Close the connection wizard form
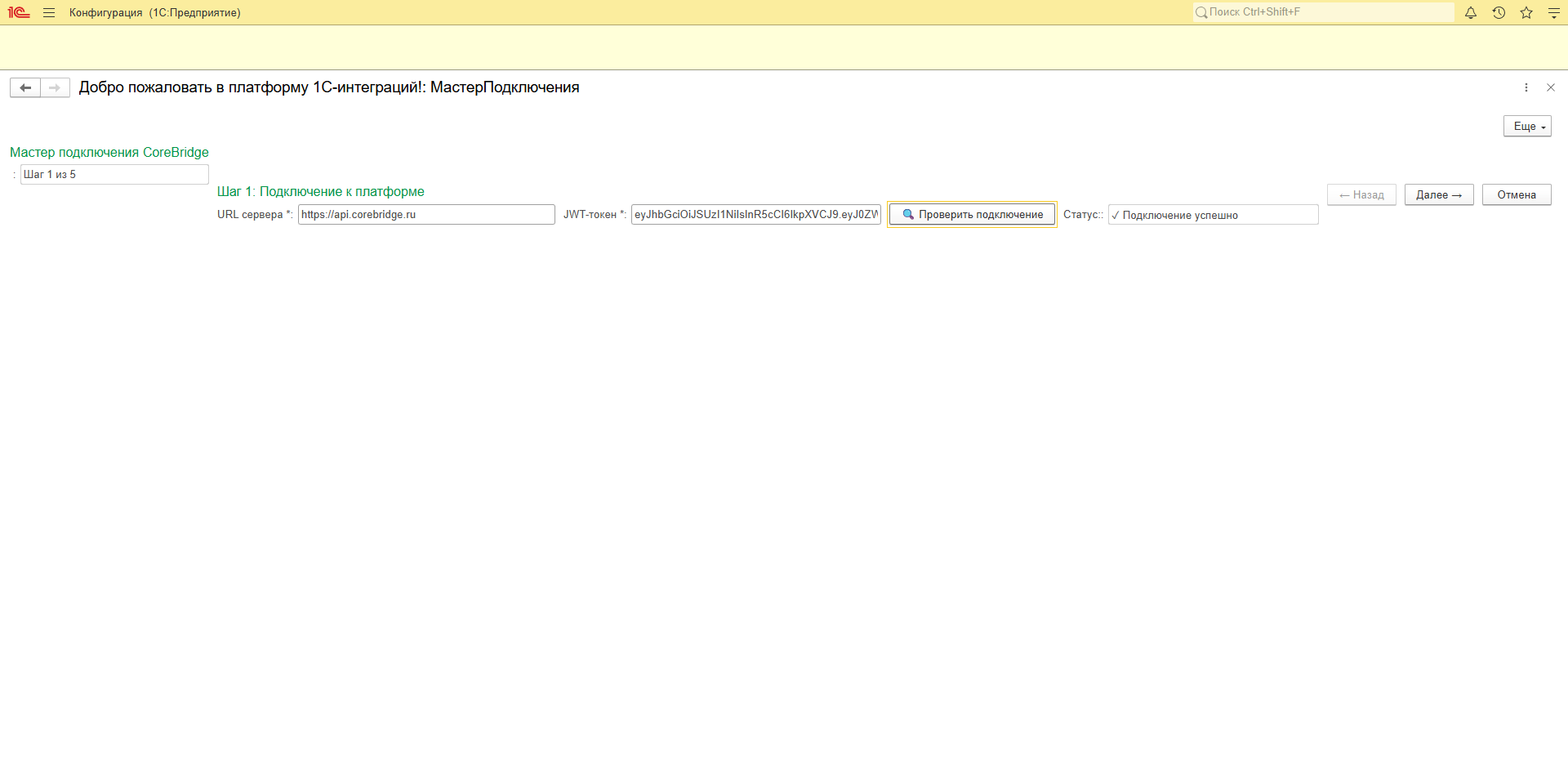 coord(1551,87)
